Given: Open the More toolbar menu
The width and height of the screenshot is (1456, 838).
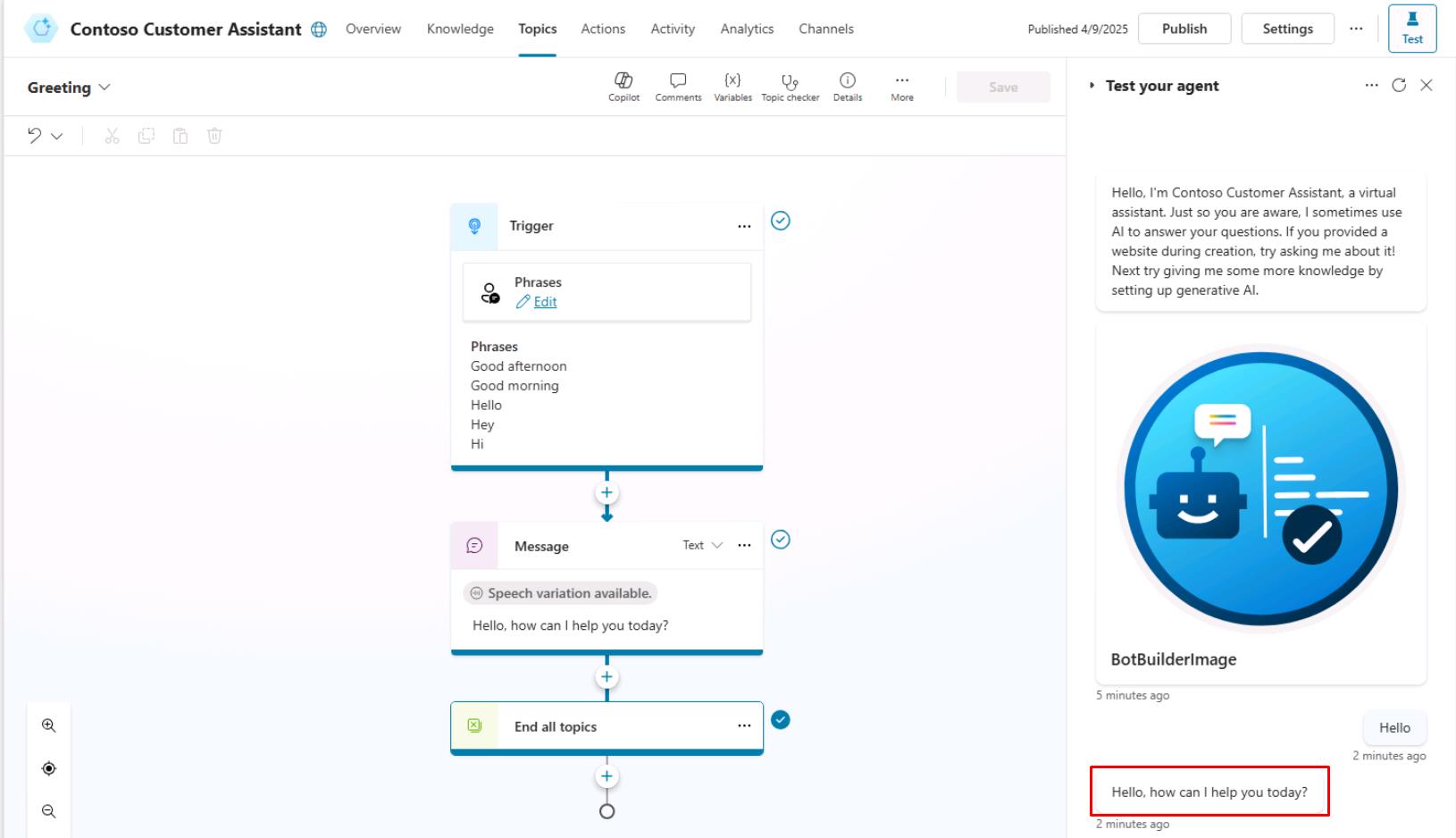Looking at the screenshot, I should 901,87.
